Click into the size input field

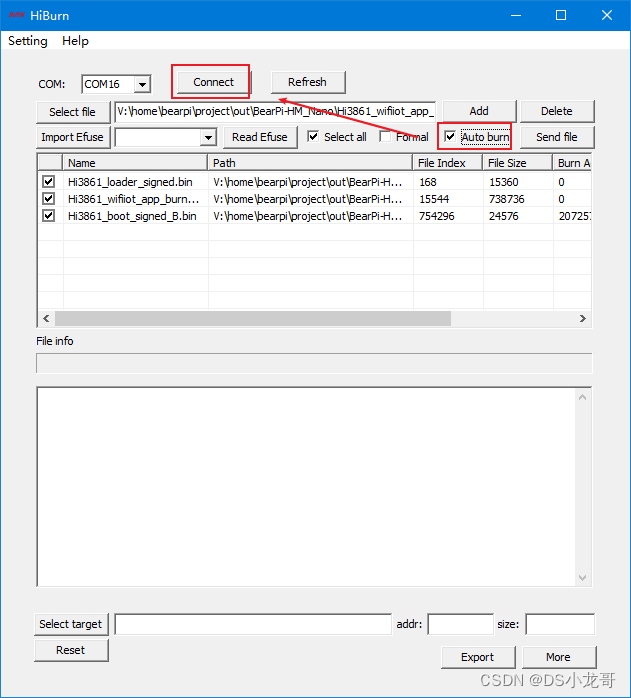coord(560,624)
